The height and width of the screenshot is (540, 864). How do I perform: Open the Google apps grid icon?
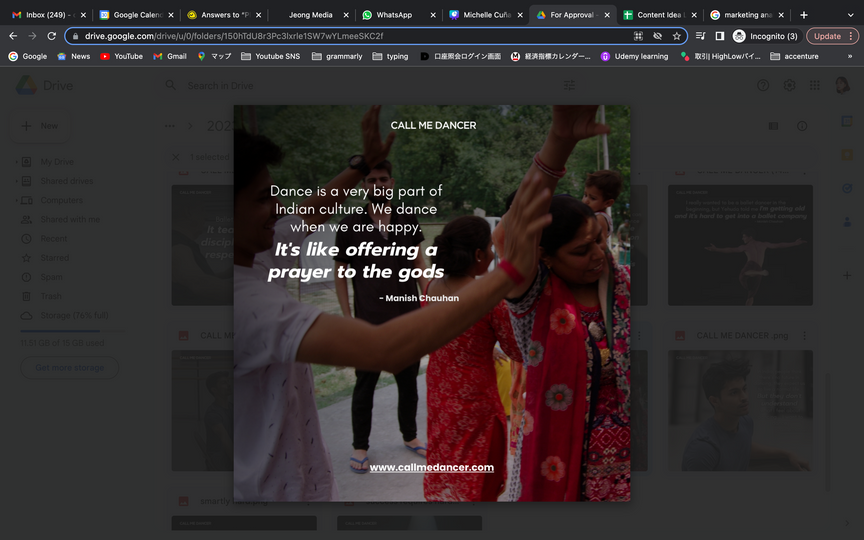[x=814, y=85]
